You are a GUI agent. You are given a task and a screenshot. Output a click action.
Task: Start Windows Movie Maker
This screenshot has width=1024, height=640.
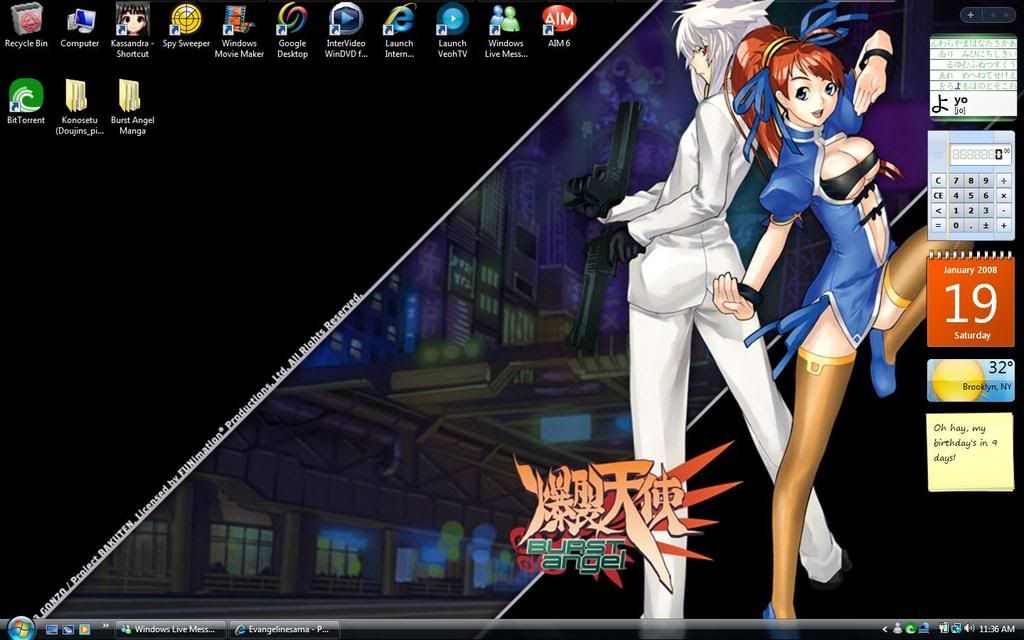coord(239,20)
